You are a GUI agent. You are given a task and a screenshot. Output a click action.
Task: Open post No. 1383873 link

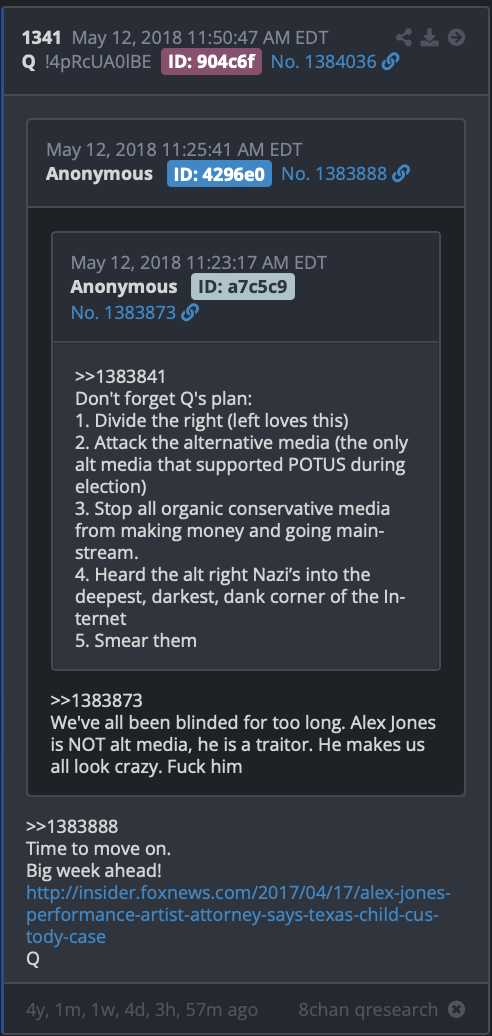[123, 313]
